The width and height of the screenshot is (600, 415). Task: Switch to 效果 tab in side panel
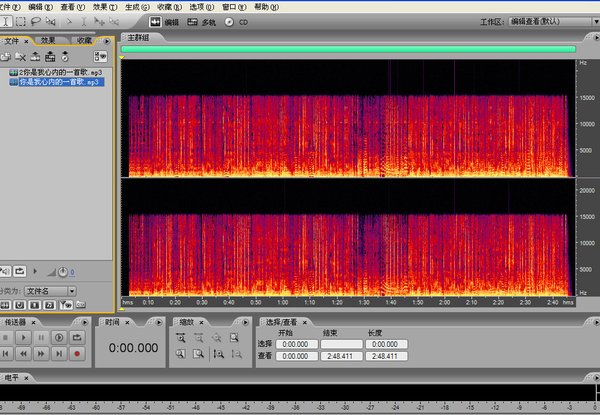(x=48, y=41)
